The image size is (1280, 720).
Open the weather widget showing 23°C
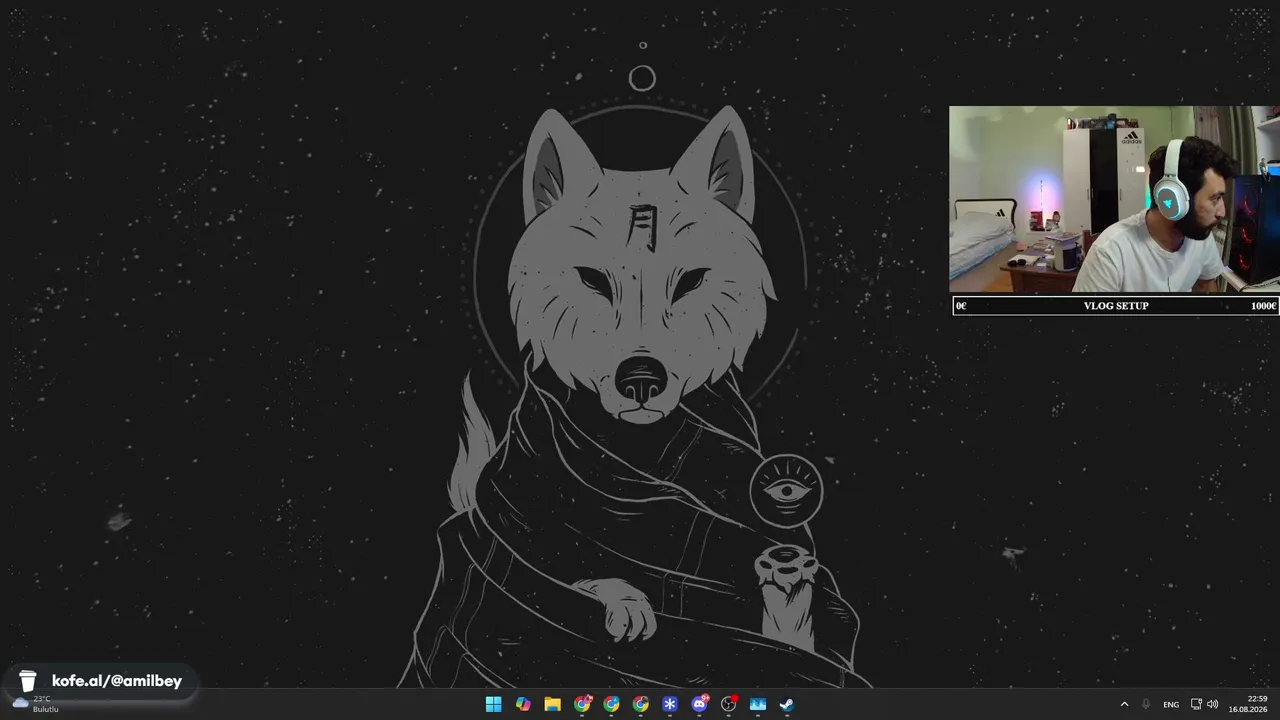[x=36, y=704]
